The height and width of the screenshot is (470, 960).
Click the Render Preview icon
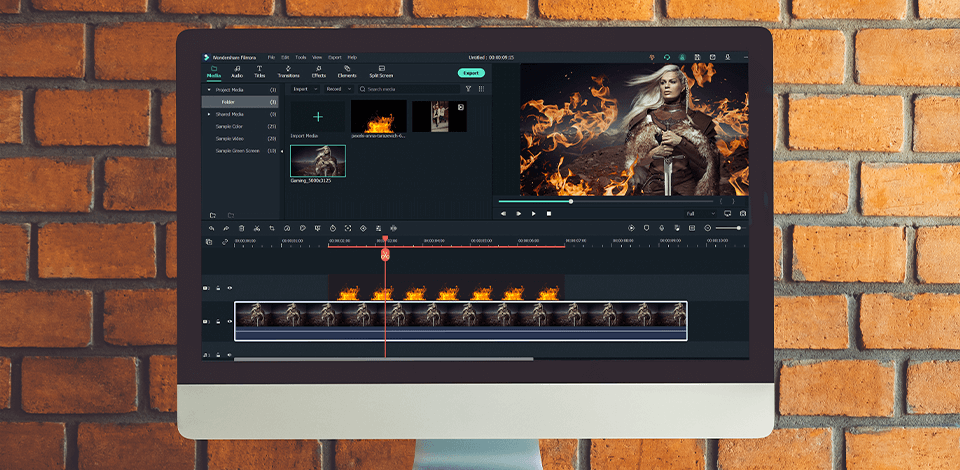click(631, 228)
